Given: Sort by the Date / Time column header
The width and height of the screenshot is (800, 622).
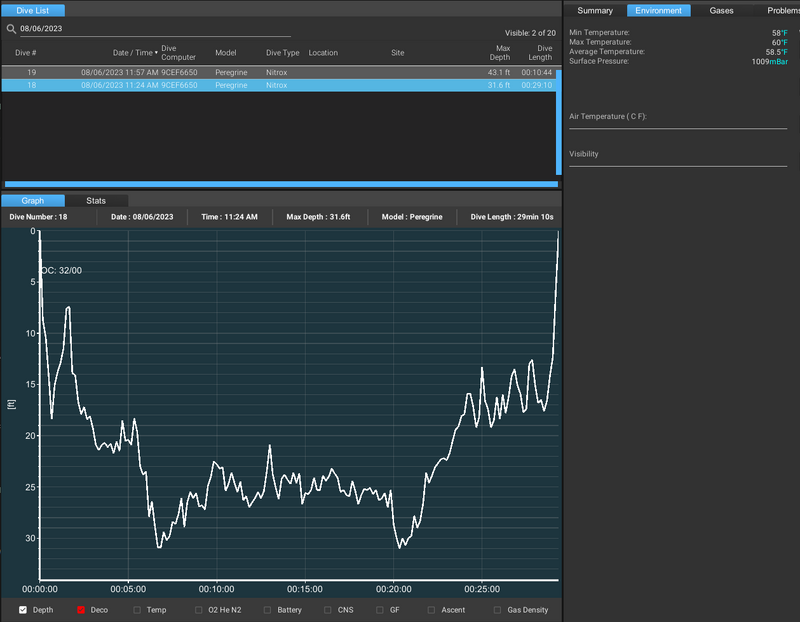Looking at the screenshot, I should coord(133,52).
